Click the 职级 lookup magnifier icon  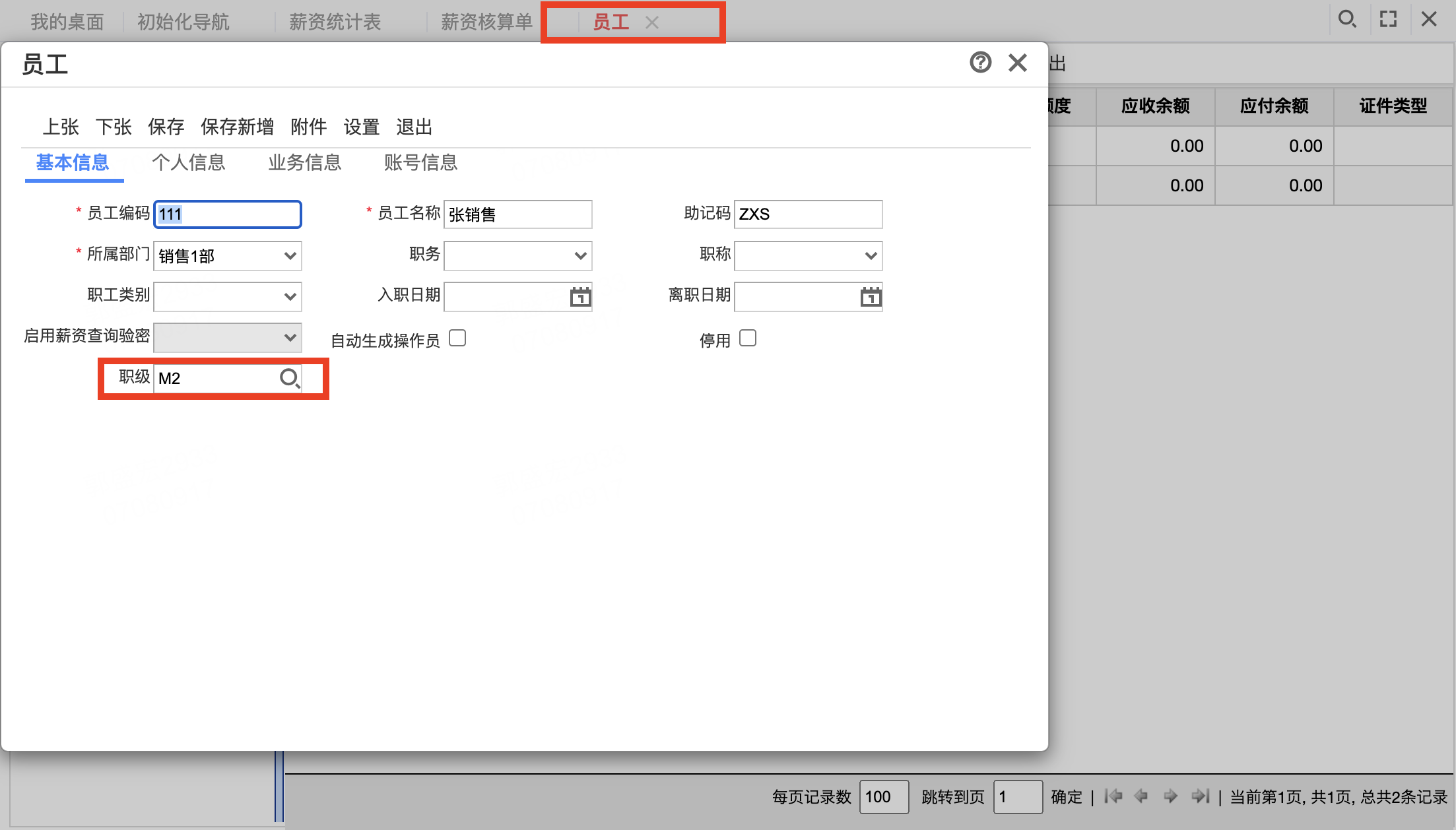point(290,379)
